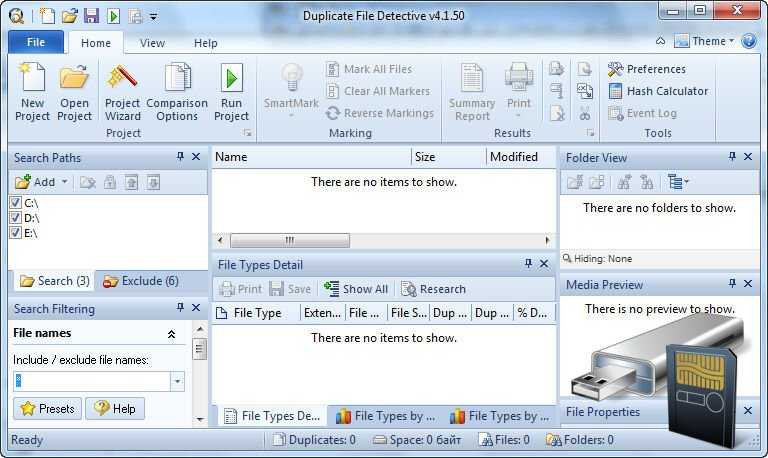Pin the Search Paths panel
768x458 pixels.
(x=180, y=157)
